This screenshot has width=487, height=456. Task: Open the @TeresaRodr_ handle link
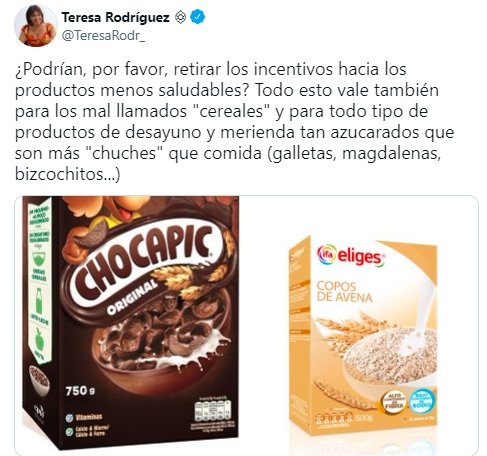click(x=103, y=35)
